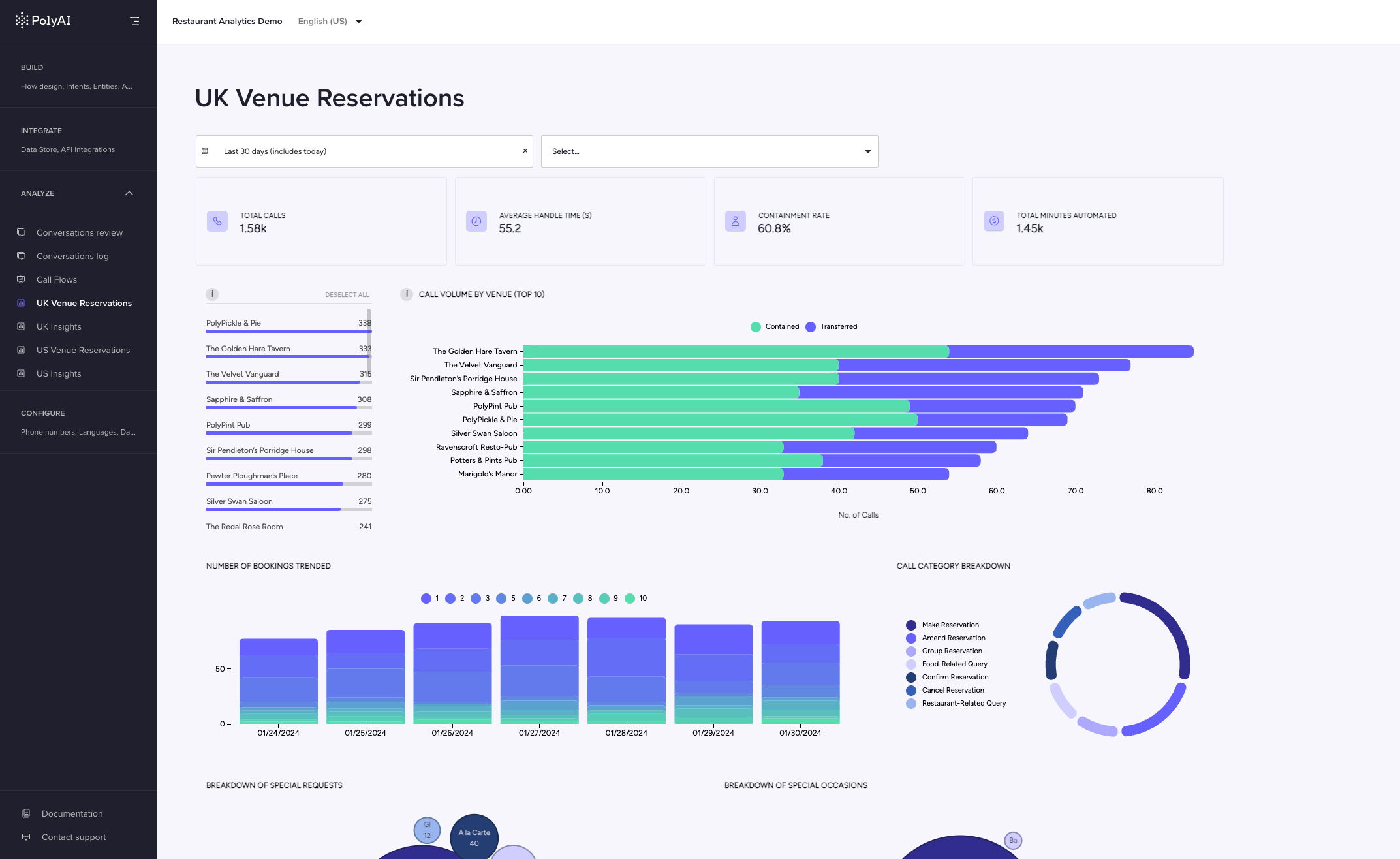Click the Conversations log icon
Image resolution: width=1400 pixels, height=859 pixels.
[x=21, y=256]
